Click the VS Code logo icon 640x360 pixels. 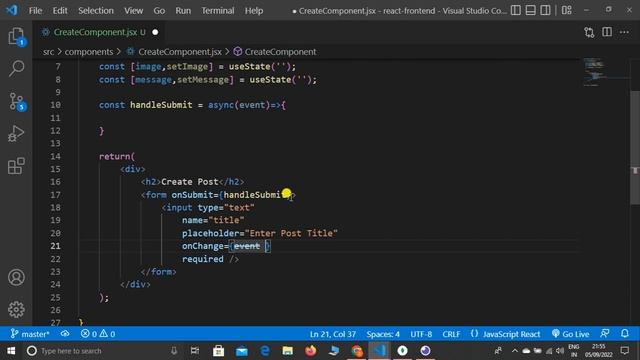pos(12,10)
